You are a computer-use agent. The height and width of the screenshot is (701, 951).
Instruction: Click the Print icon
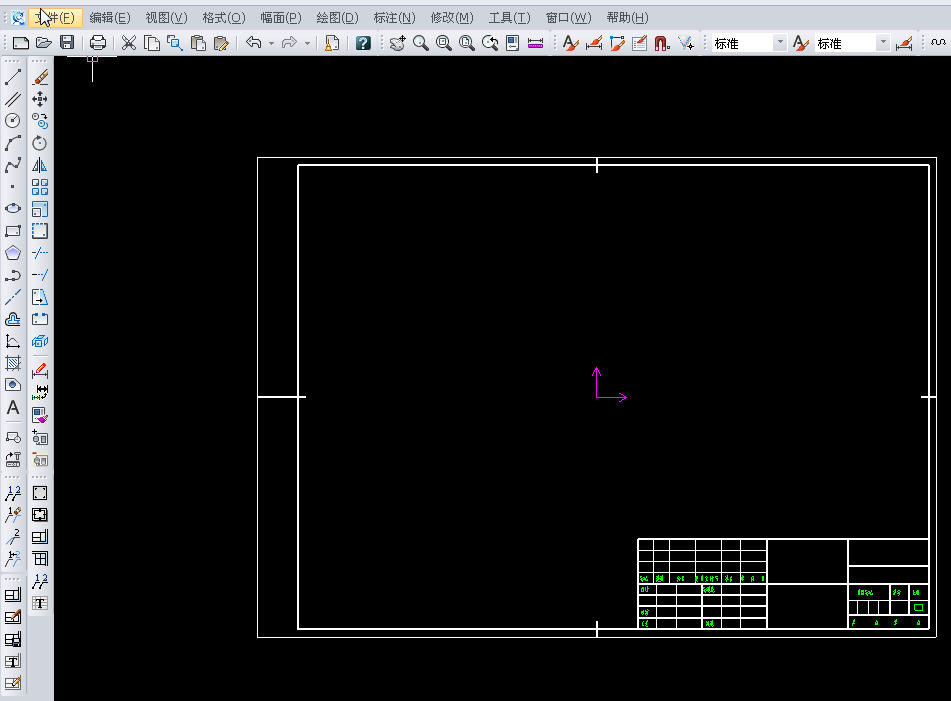click(x=98, y=42)
